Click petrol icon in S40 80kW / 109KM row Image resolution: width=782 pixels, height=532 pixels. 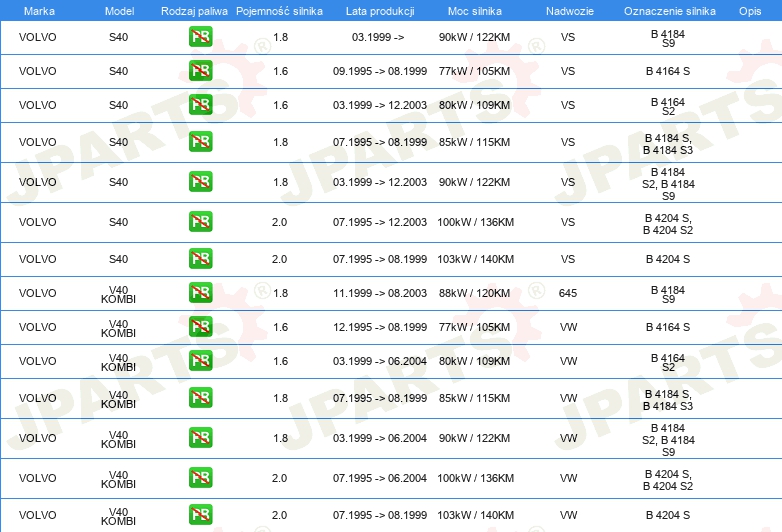click(x=200, y=105)
